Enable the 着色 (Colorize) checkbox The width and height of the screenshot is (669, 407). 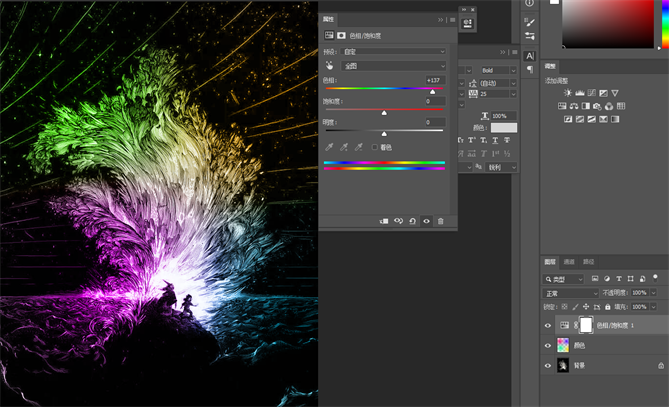(x=375, y=147)
